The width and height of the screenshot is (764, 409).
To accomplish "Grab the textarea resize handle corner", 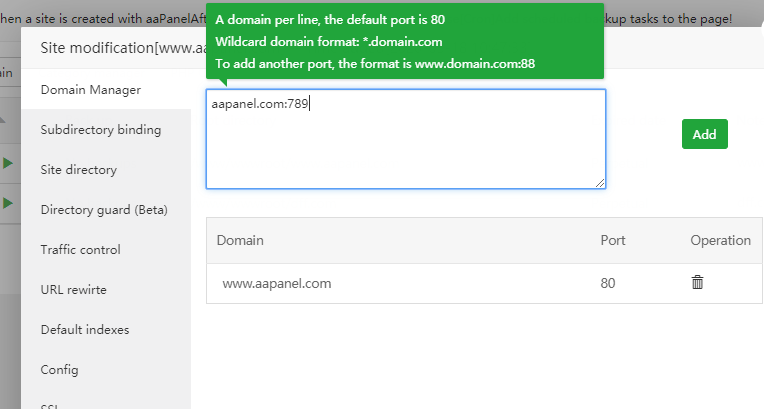I will (x=600, y=183).
